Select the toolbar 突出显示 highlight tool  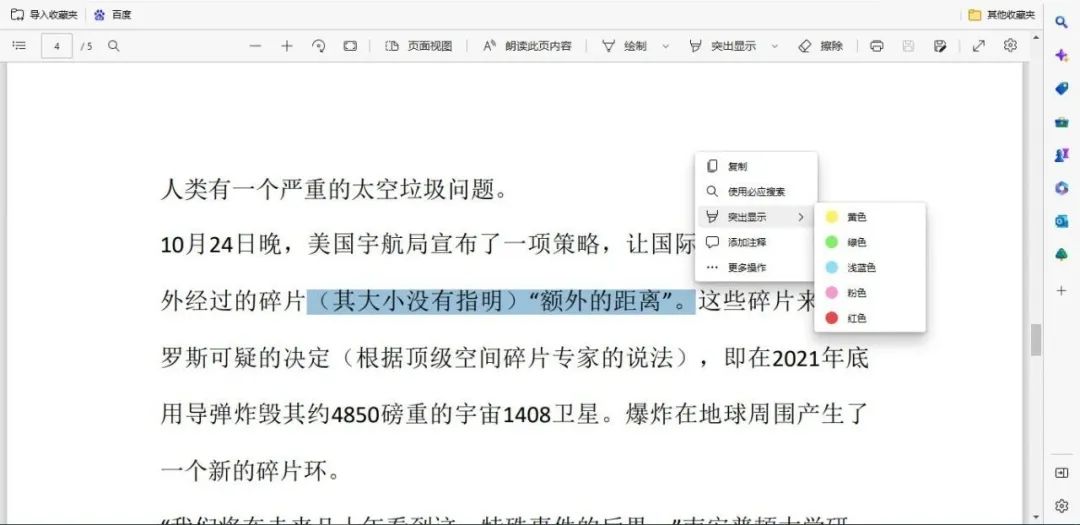coord(723,46)
